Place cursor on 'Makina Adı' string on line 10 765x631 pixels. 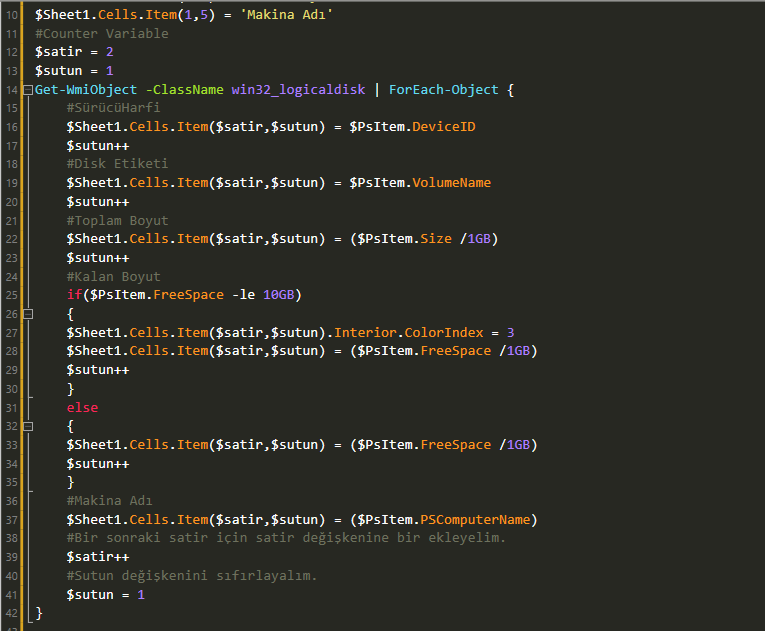click(286, 15)
